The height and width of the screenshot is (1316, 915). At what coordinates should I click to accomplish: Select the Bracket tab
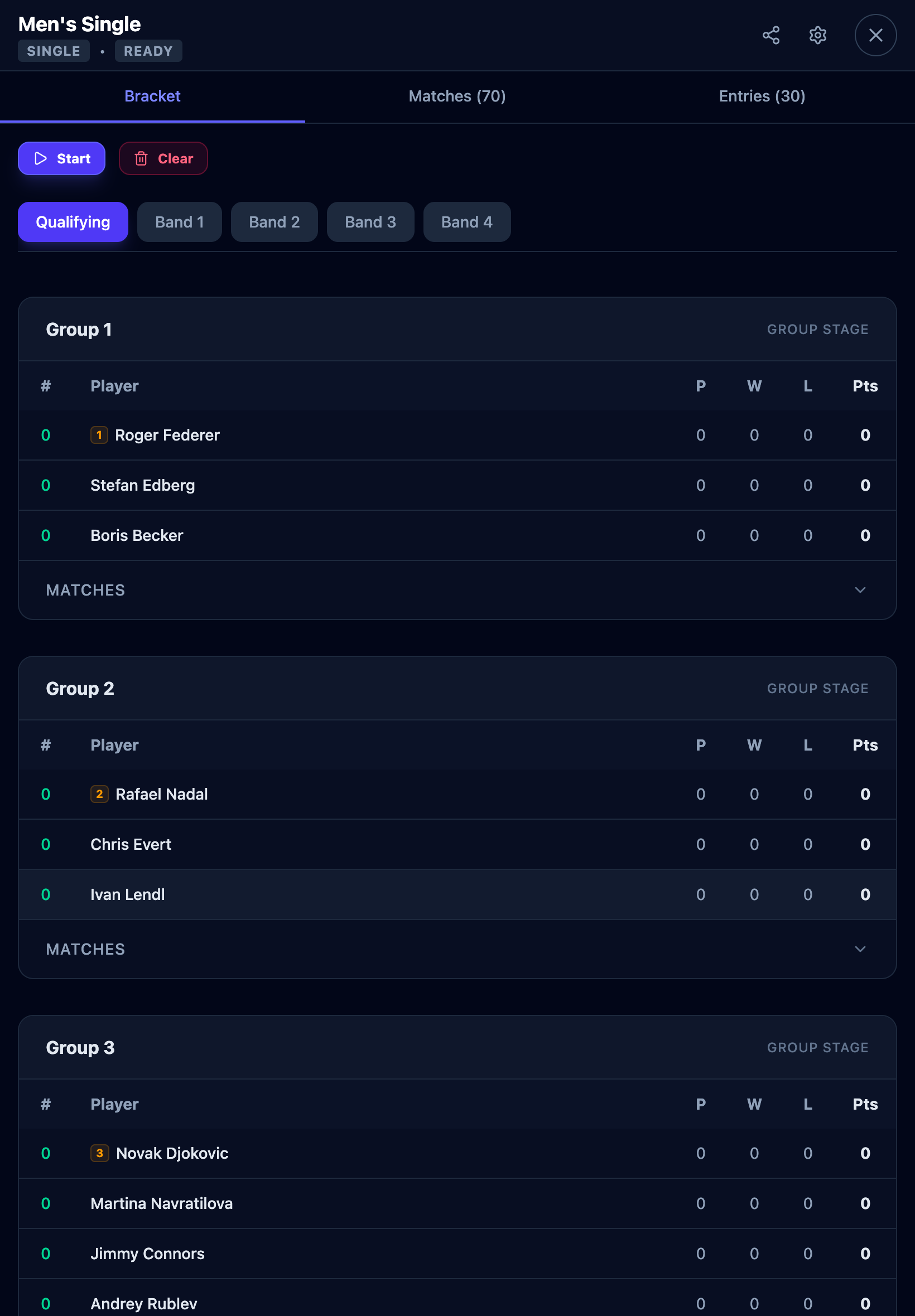pyautogui.click(x=152, y=96)
